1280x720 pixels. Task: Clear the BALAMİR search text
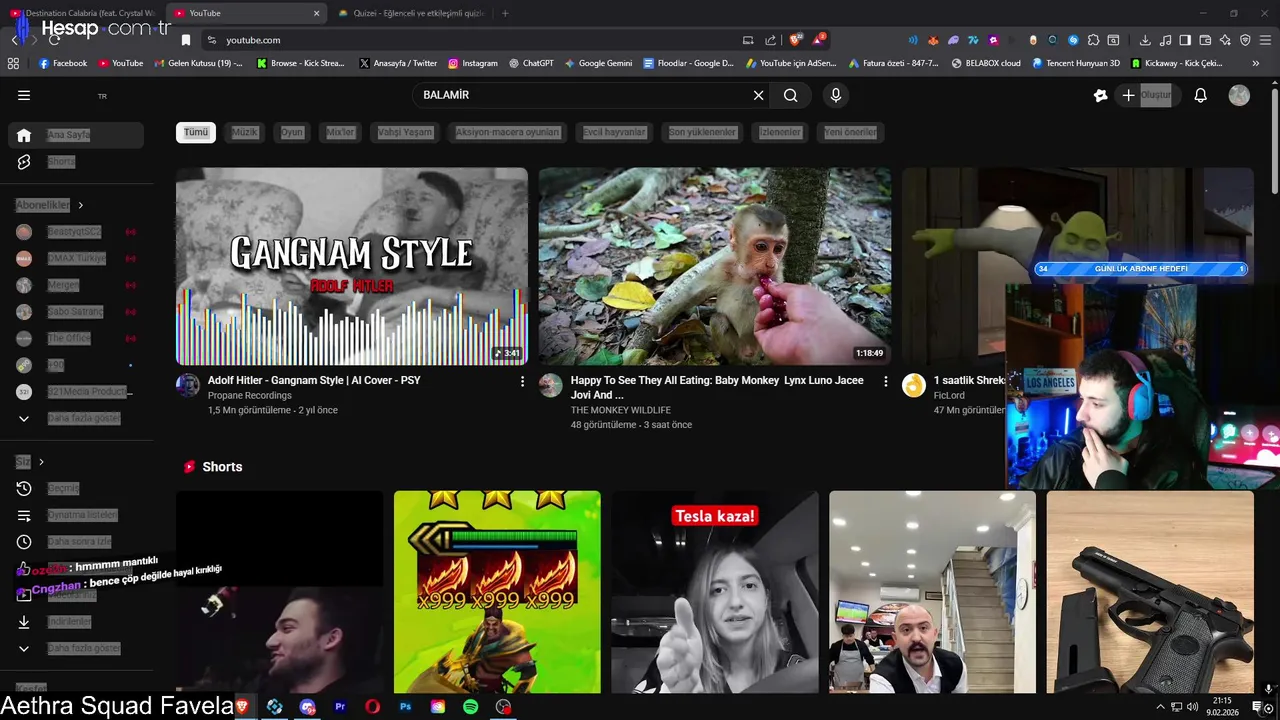click(x=758, y=95)
